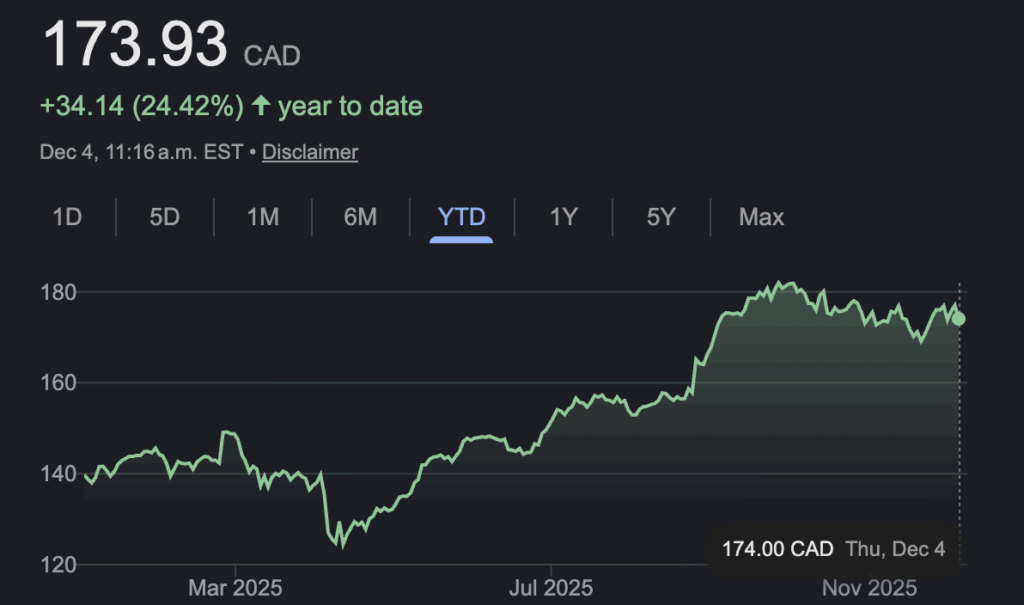The height and width of the screenshot is (605, 1024).
Task: Switch chart to 1Y range
Action: pyautogui.click(x=564, y=216)
